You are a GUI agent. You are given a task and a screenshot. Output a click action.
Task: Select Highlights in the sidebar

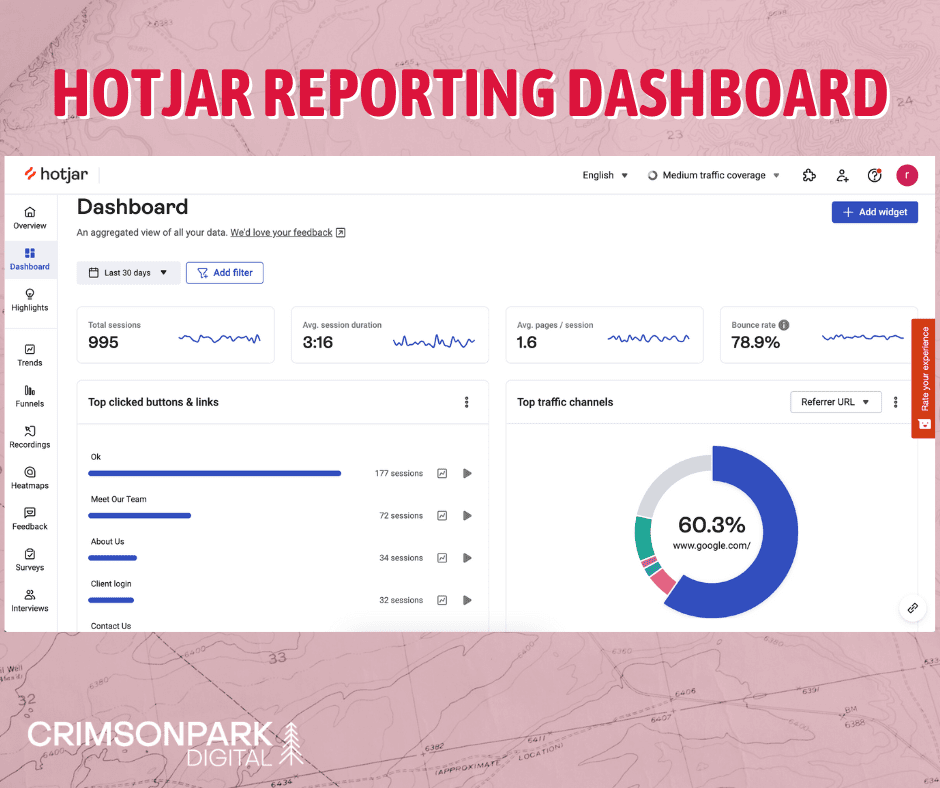pyautogui.click(x=30, y=300)
